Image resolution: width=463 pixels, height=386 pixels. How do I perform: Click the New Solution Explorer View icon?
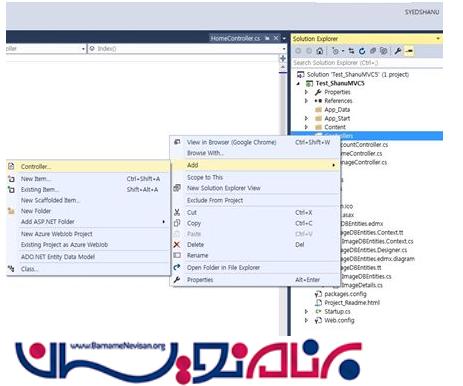[x=177, y=188]
